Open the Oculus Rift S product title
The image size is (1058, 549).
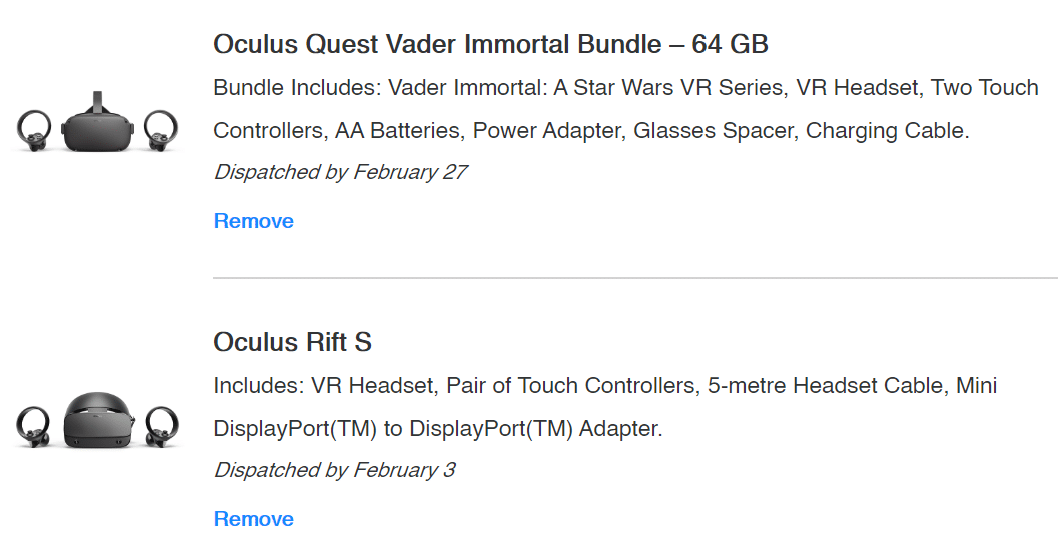293,343
